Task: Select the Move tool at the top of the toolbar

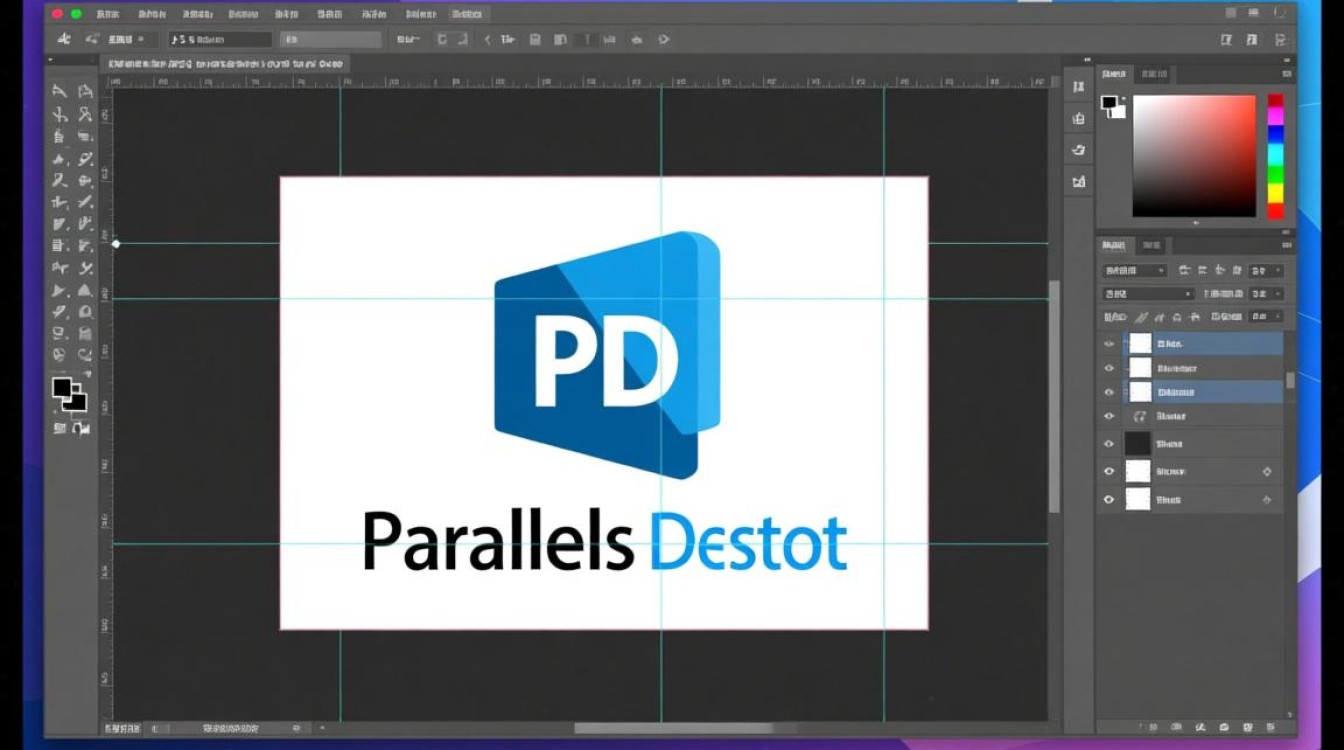Action: click(x=60, y=91)
